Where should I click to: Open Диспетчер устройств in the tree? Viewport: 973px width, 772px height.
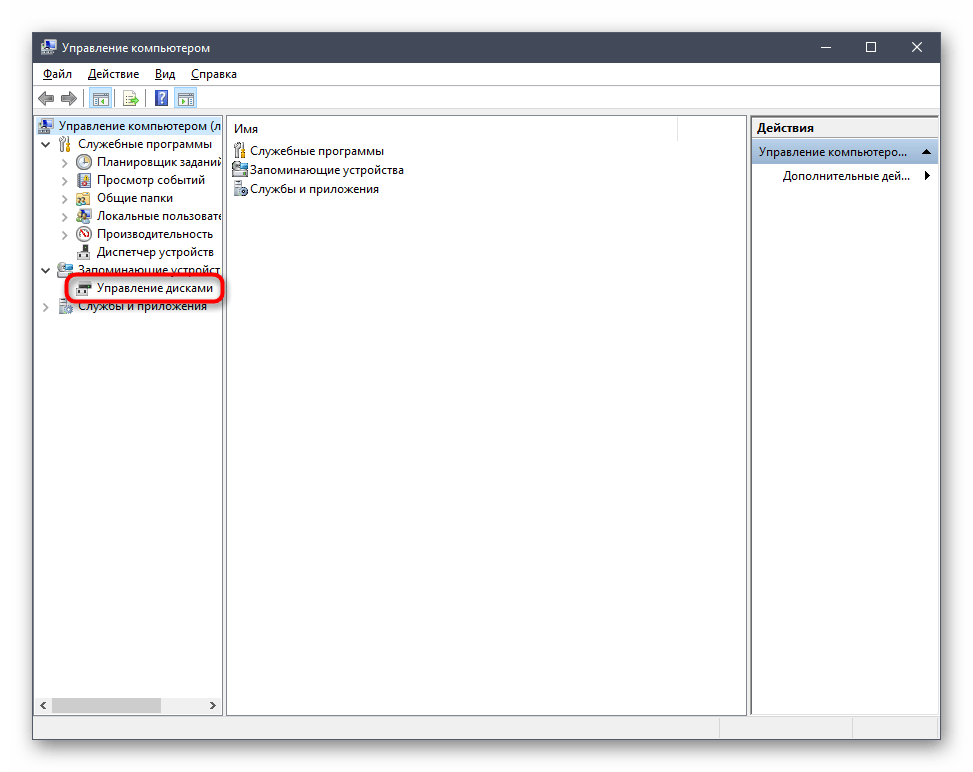154,252
